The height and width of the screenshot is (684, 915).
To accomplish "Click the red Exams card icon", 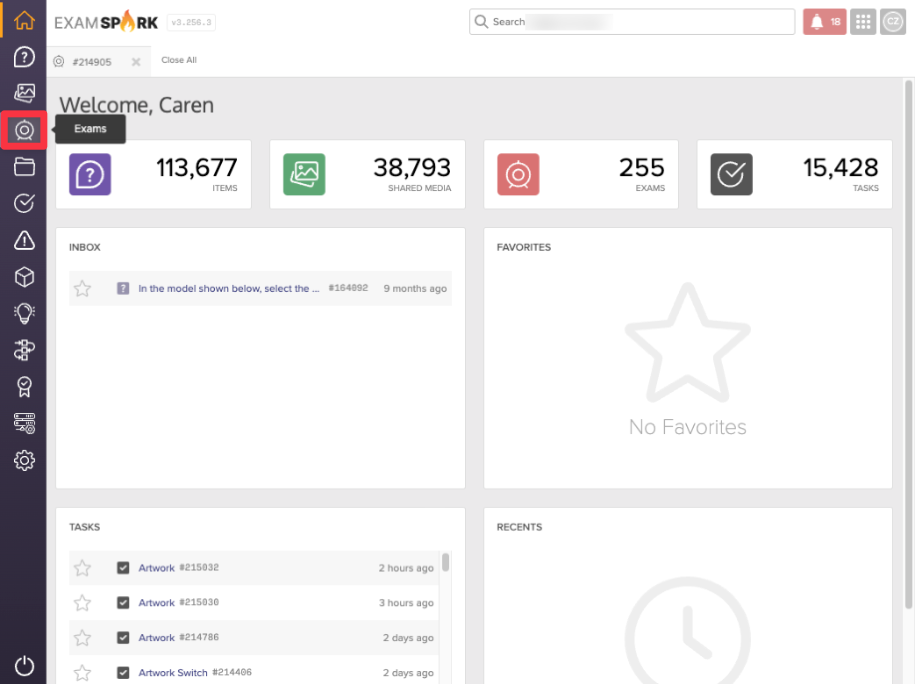I will 518,174.
